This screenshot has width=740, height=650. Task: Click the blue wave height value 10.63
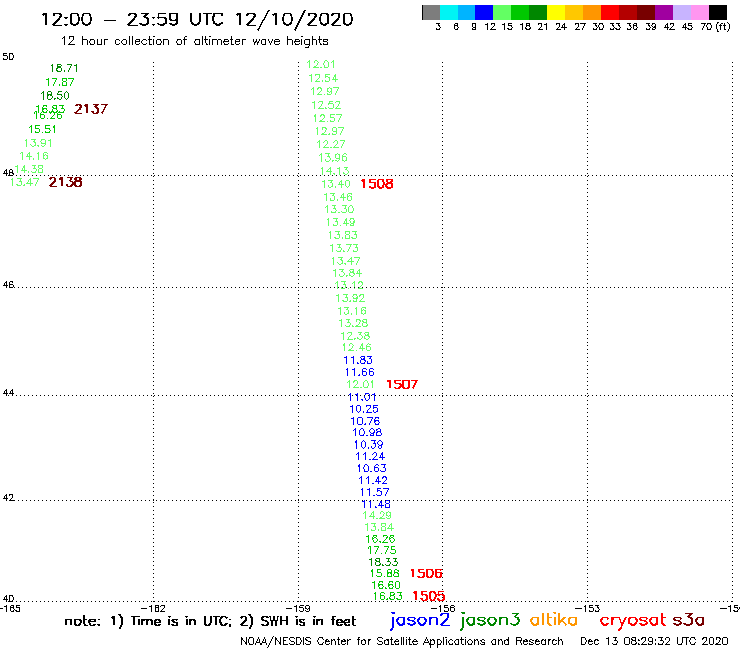(371, 468)
